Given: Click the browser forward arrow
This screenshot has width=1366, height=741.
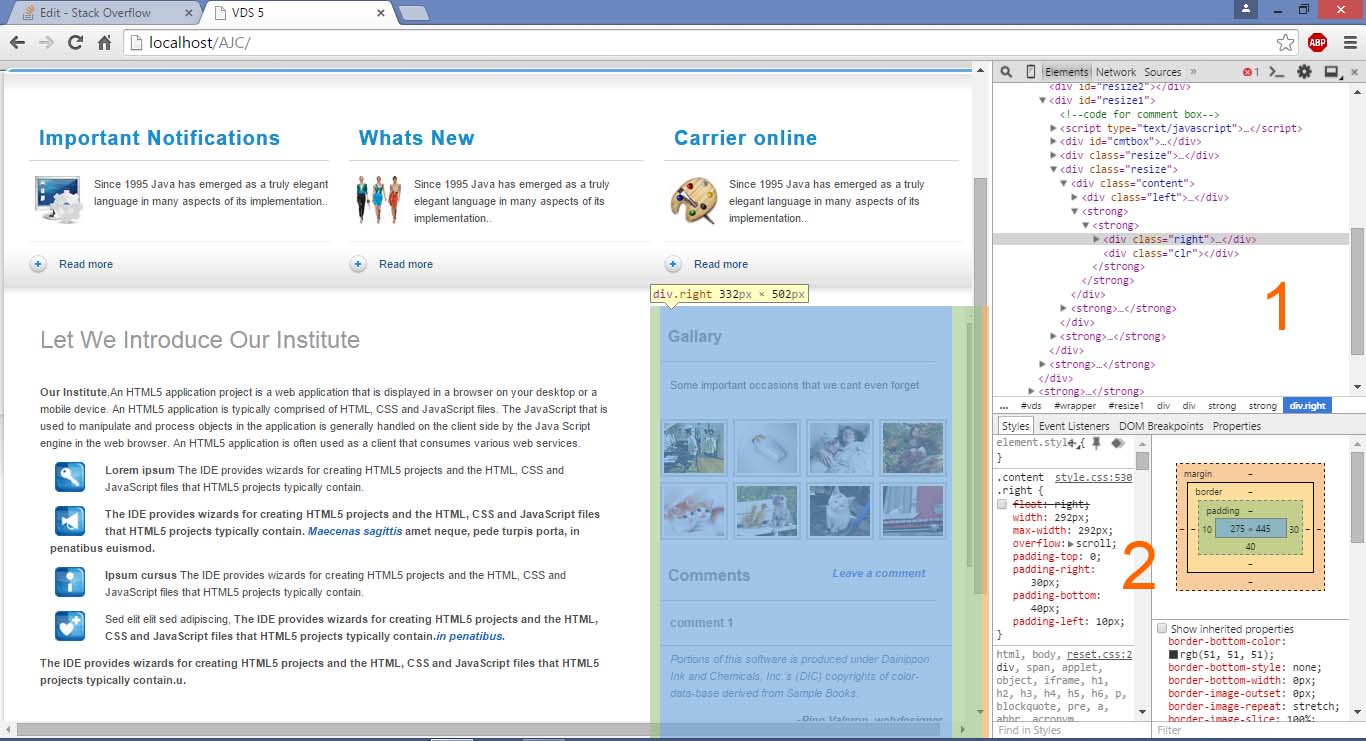Looking at the screenshot, I should coord(46,43).
